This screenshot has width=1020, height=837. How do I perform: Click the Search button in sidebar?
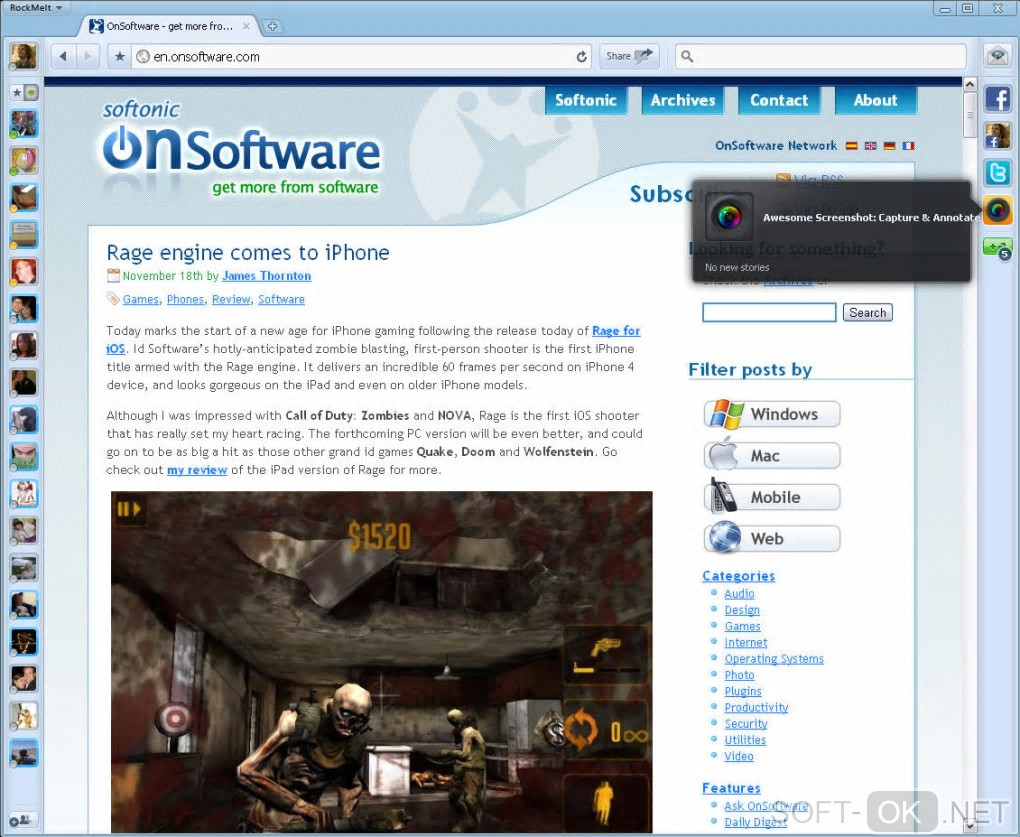coord(868,312)
